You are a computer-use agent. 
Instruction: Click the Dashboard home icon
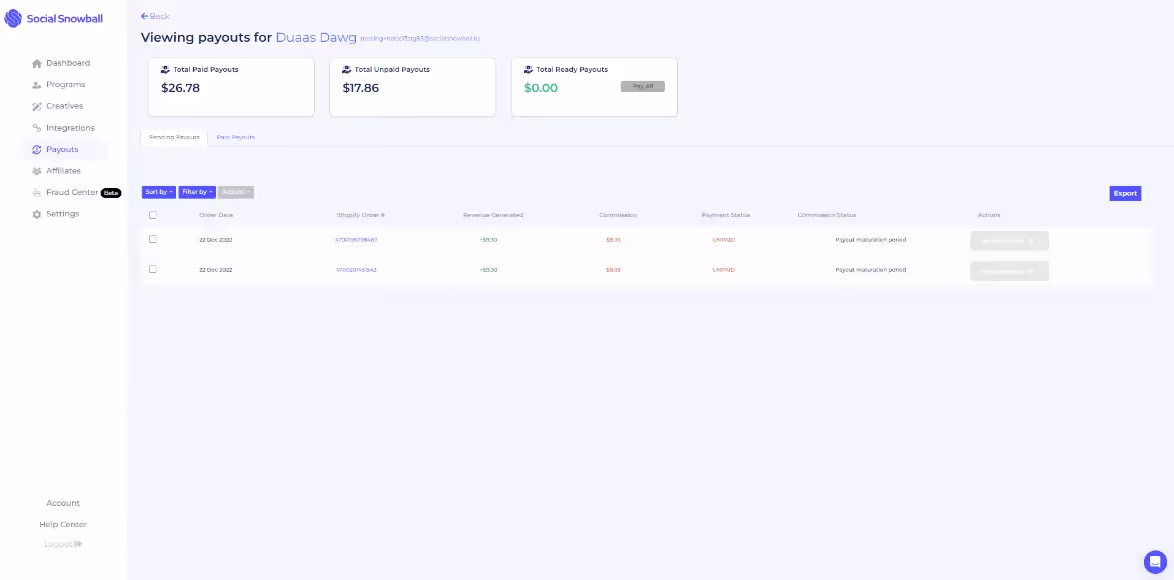click(x=37, y=64)
